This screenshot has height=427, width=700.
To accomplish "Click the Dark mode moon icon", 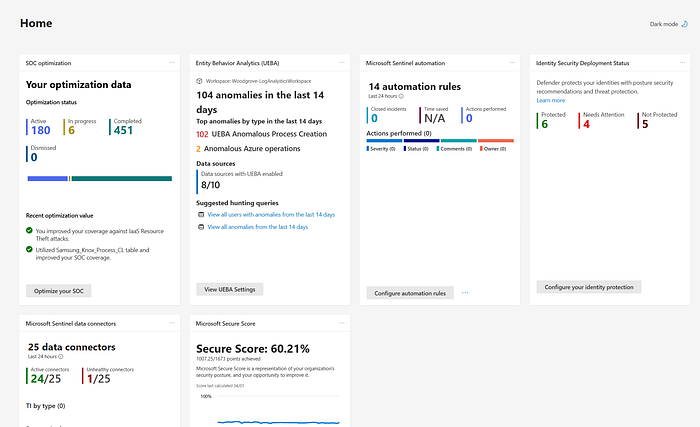I will click(x=684, y=24).
